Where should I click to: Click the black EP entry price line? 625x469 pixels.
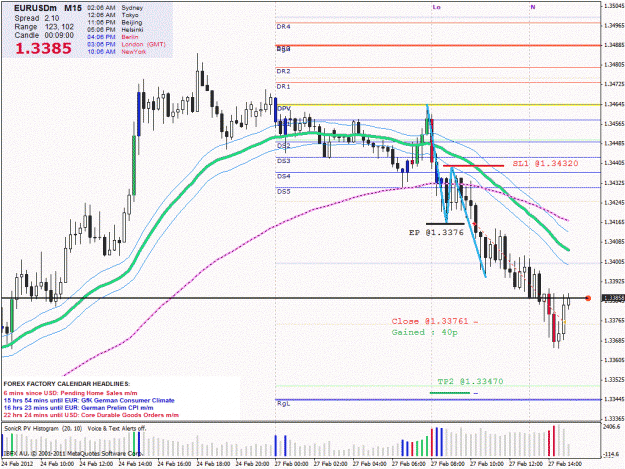point(445,224)
